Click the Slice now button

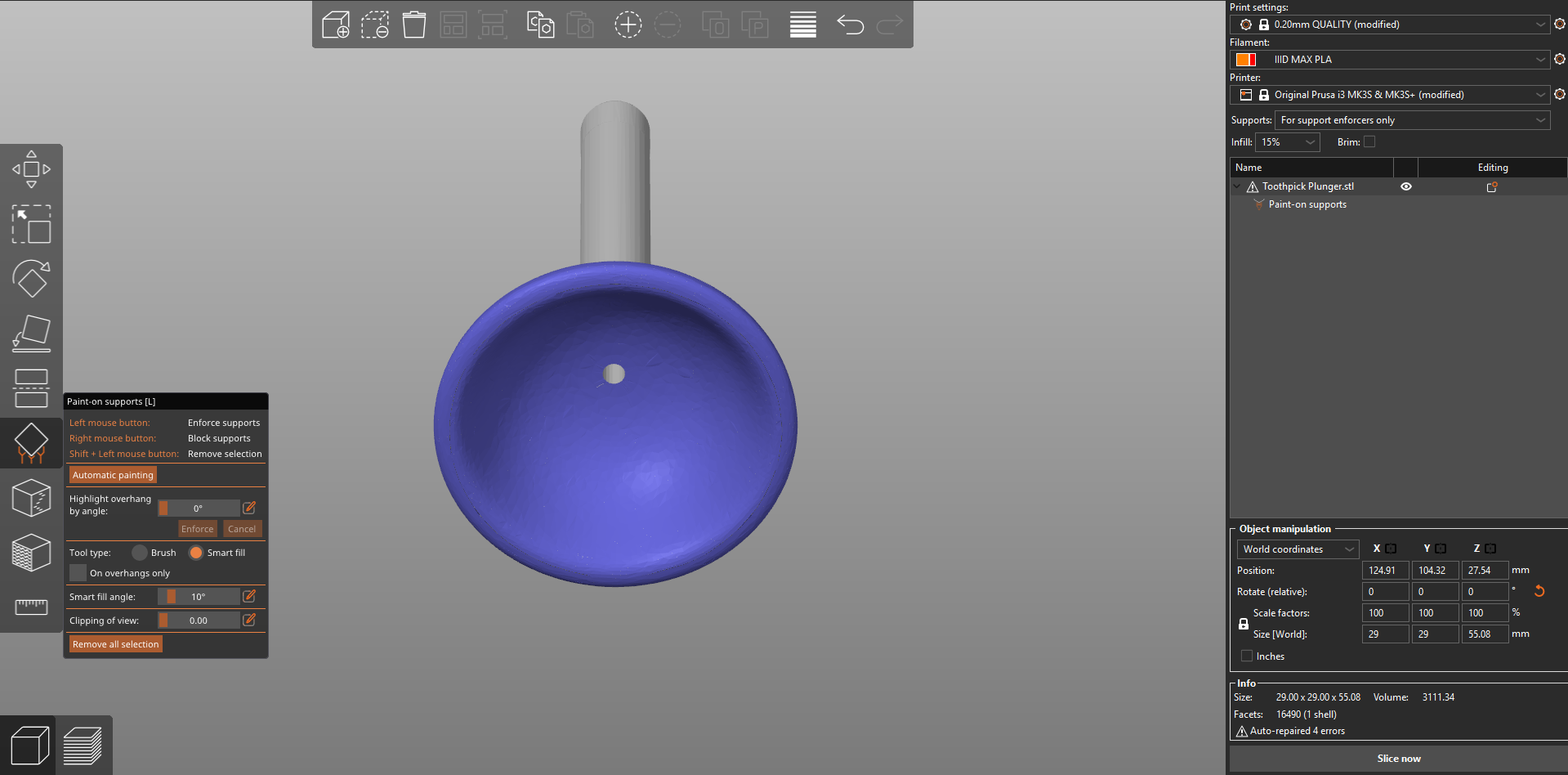pos(1398,758)
